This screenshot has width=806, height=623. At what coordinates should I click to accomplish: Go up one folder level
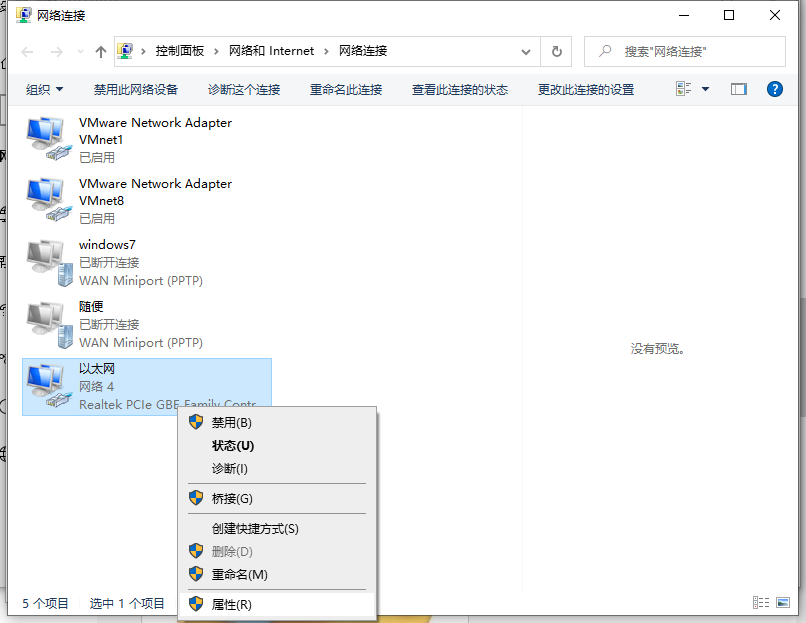tap(101, 51)
